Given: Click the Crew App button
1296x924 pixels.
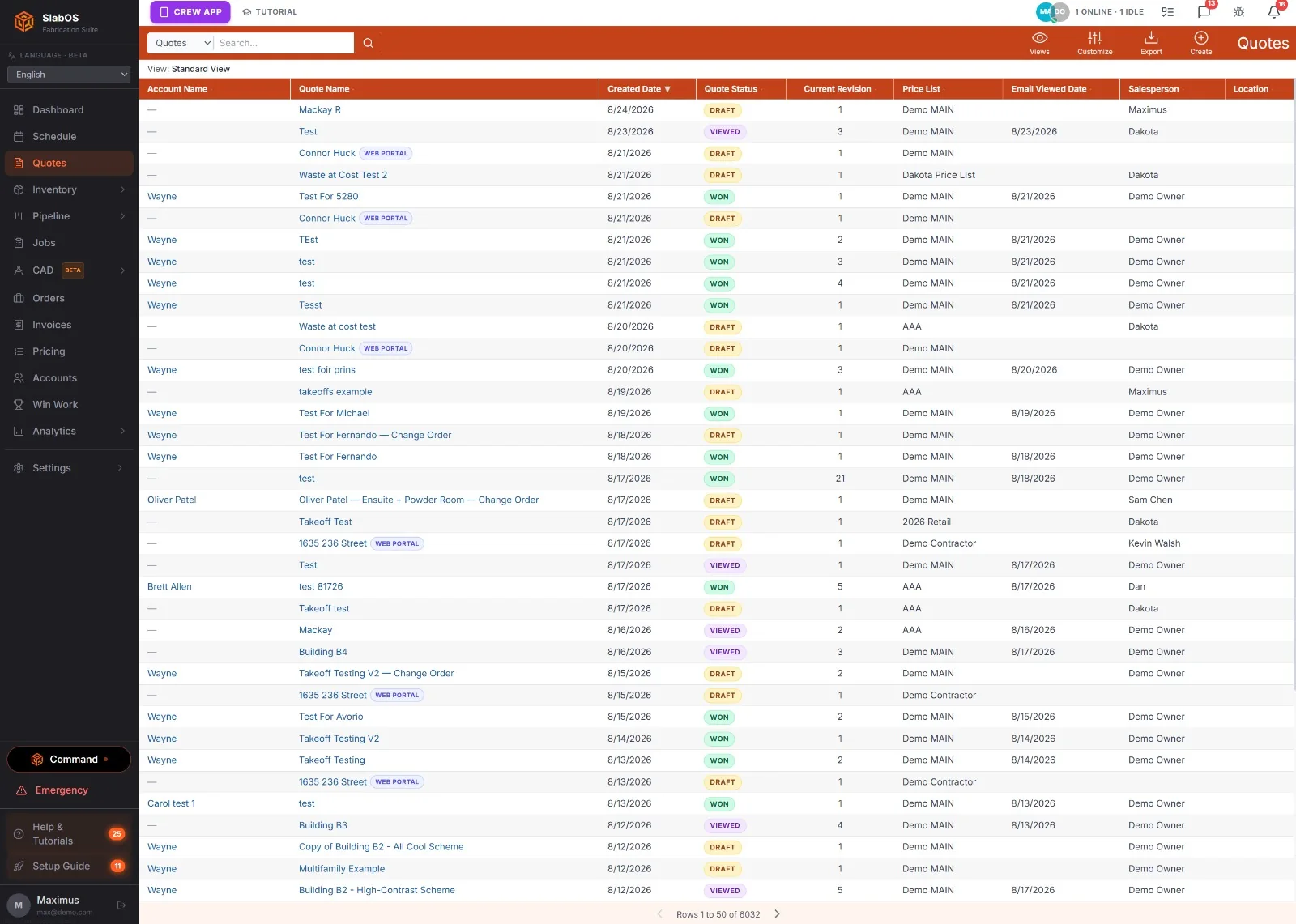Looking at the screenshot, I should click(x=190, y=12).
